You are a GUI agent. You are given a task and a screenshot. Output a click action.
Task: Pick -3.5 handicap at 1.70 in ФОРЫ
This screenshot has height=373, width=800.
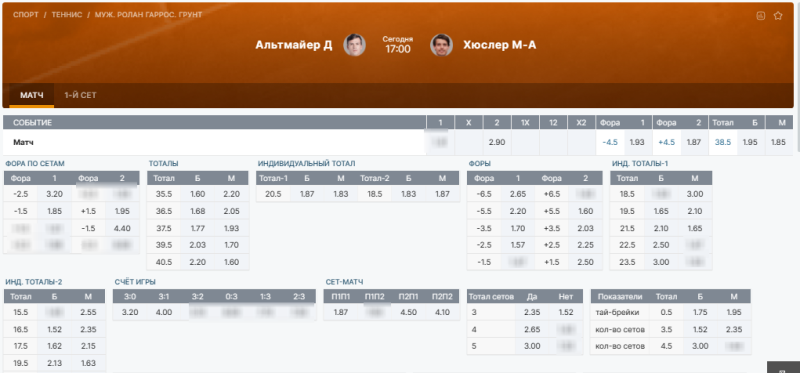518,229
